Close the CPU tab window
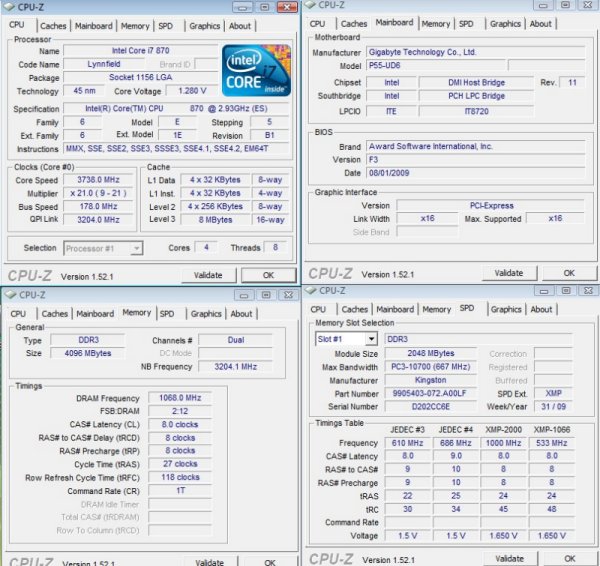 pos(287,7)
